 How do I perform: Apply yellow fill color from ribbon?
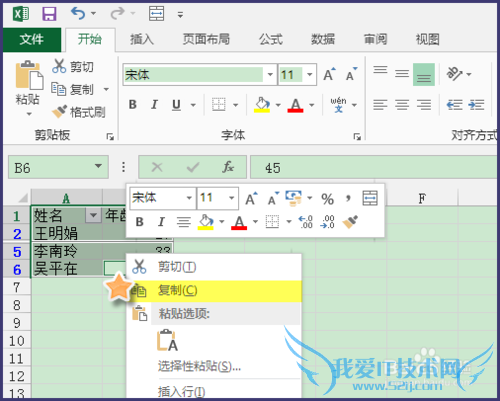pyautogui.click(x=262, y=105)
